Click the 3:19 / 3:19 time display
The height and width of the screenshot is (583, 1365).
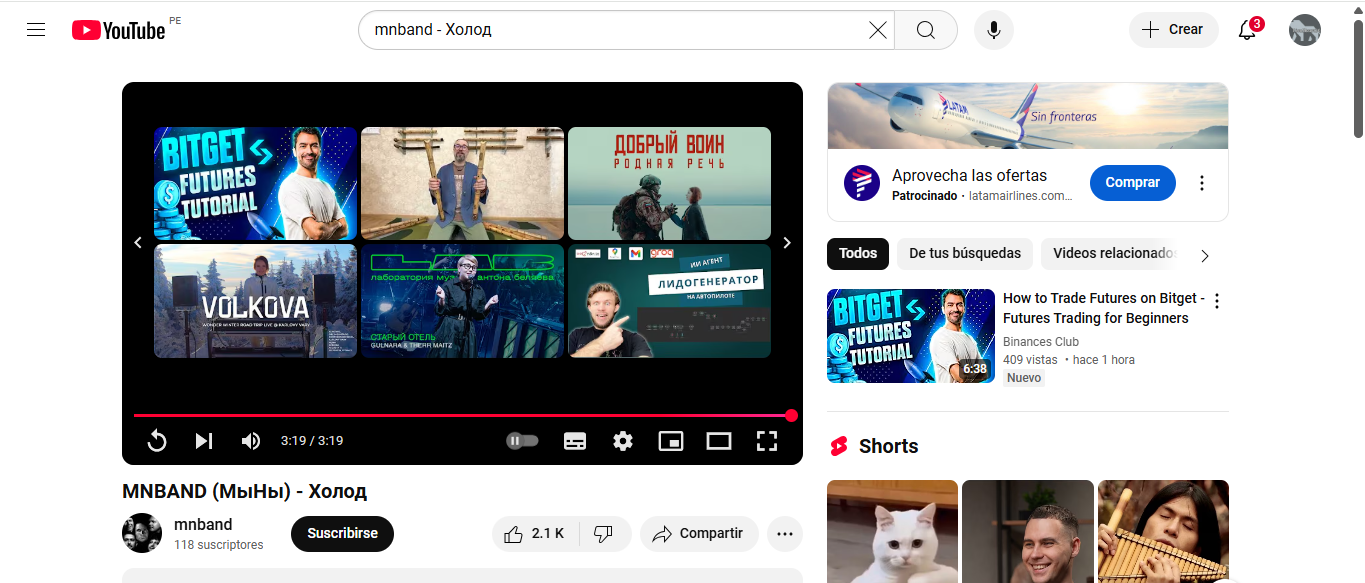coord(312,441)
